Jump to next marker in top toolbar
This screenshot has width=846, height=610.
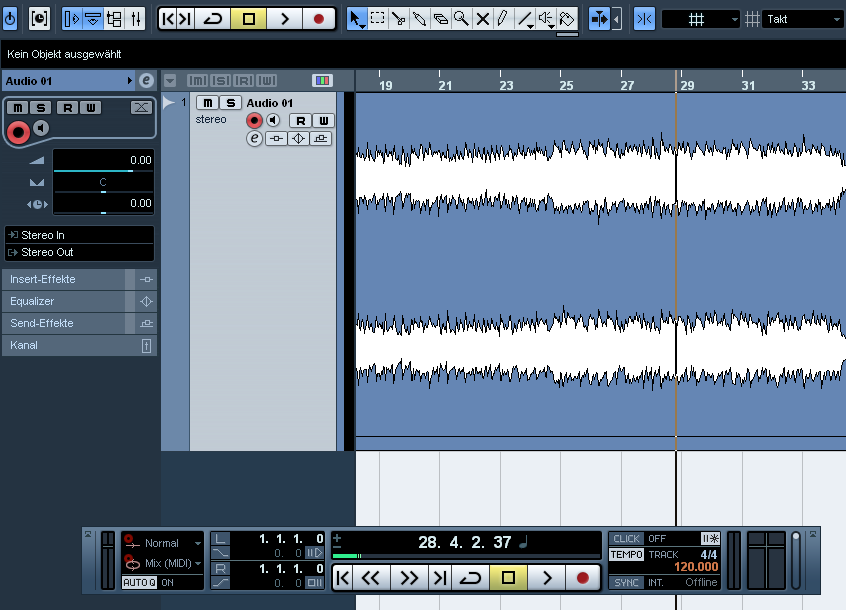click(186, 19)
